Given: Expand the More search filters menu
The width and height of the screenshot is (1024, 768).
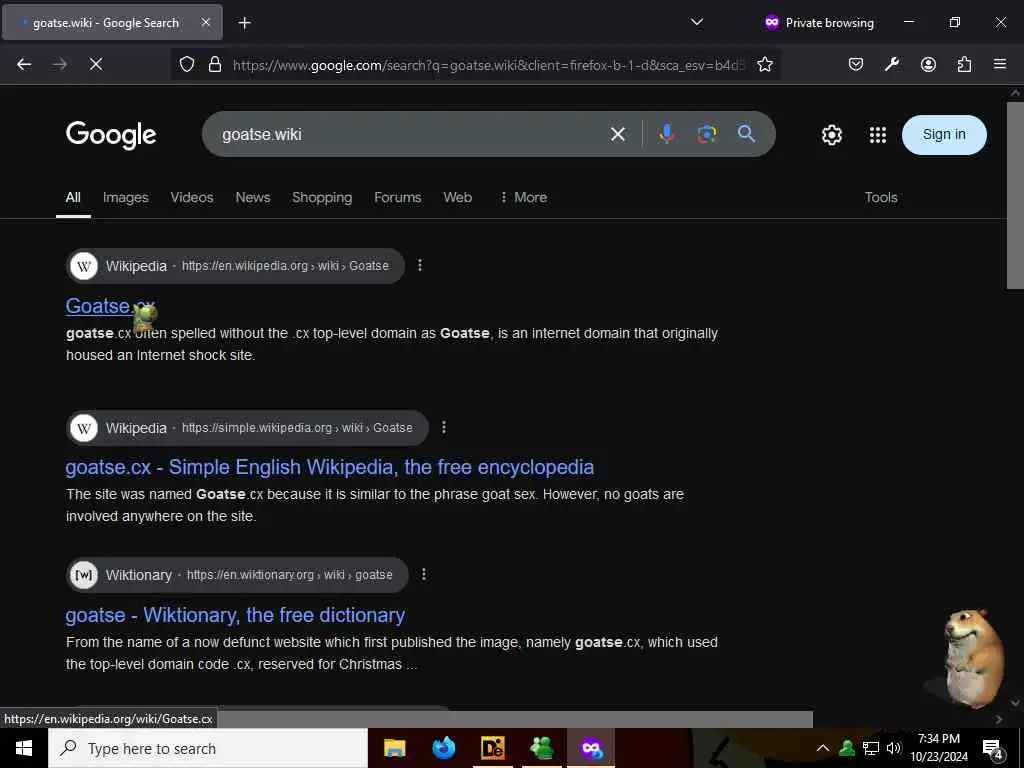Looking at the screenshot, I should [523, 197].
